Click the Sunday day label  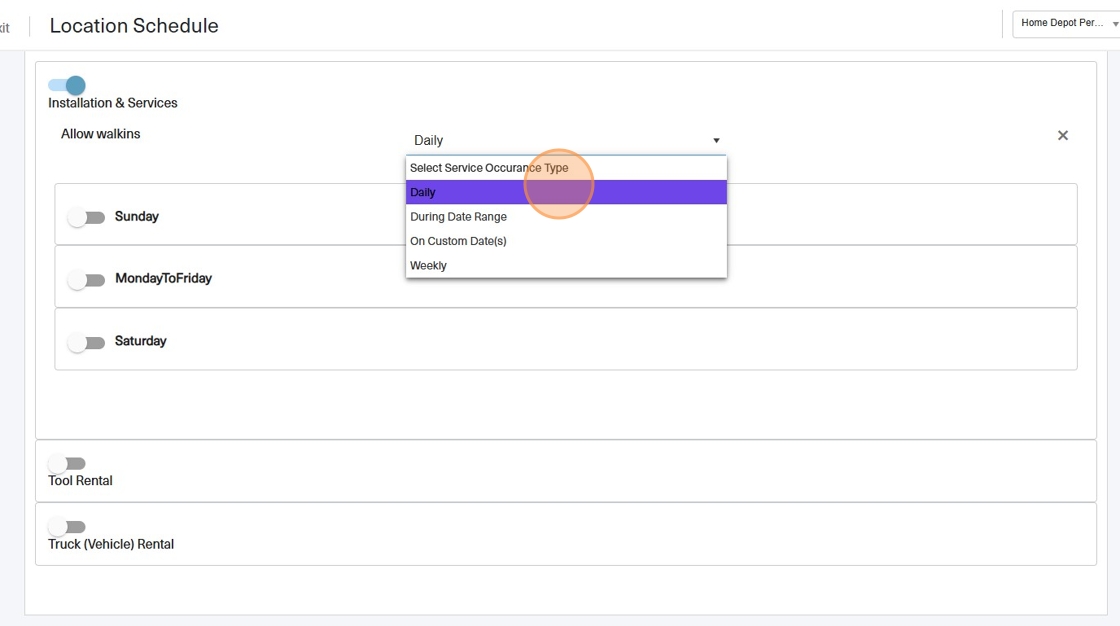click(x=136, y=217)
